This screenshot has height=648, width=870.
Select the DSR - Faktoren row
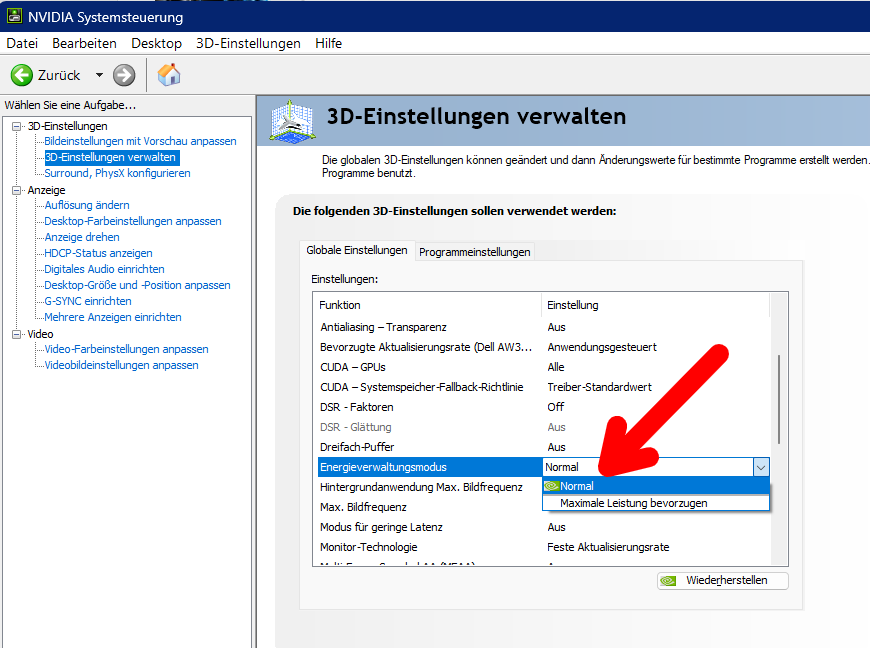tap(544, 407)
